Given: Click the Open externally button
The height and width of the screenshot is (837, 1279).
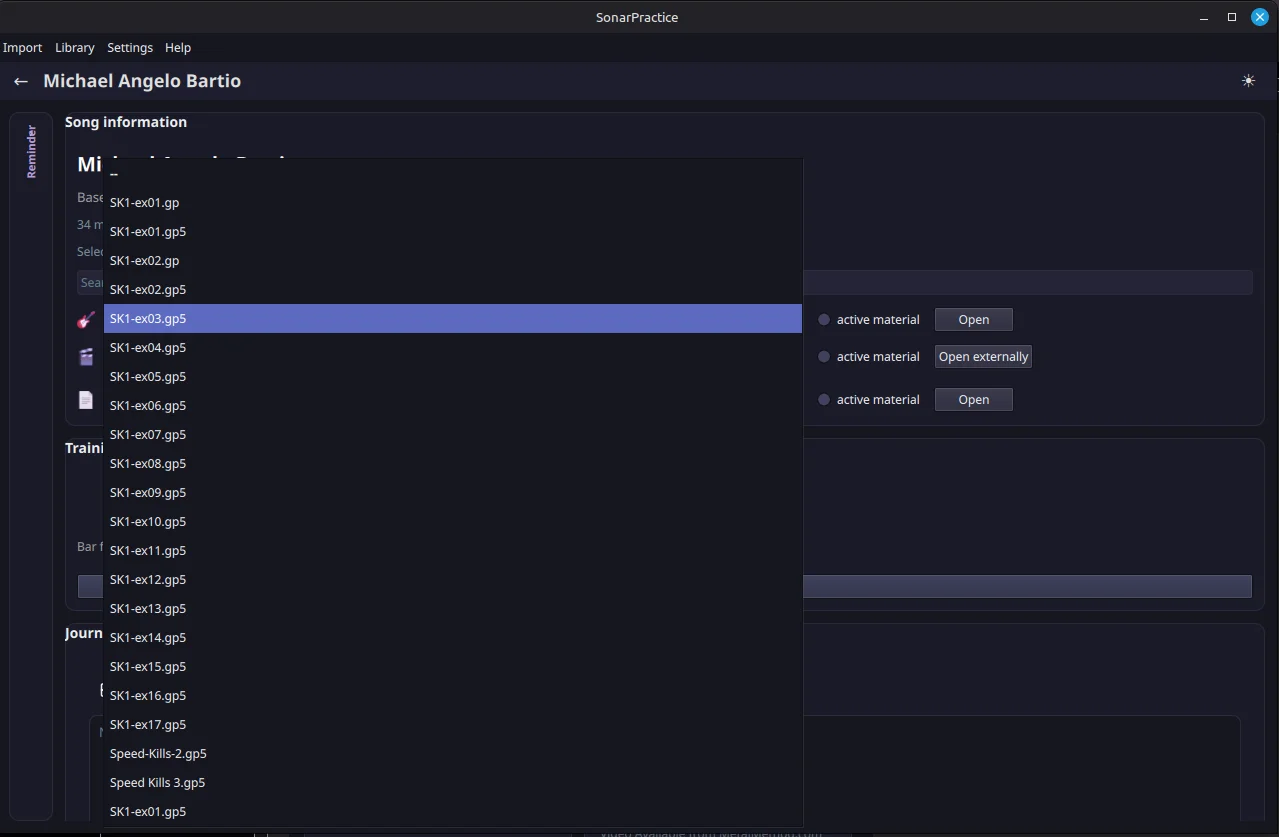Looking at the screenshot, I should [983, 357].
